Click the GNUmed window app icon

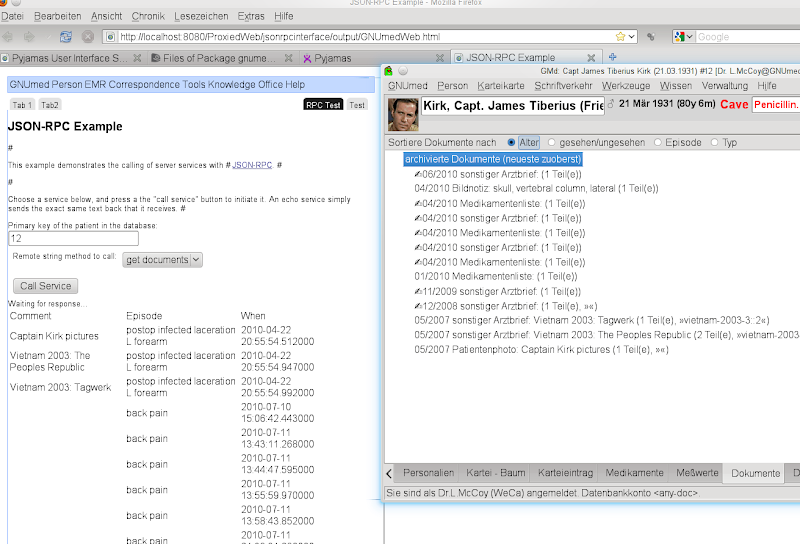pyautogui.click(x=389, y=71)
